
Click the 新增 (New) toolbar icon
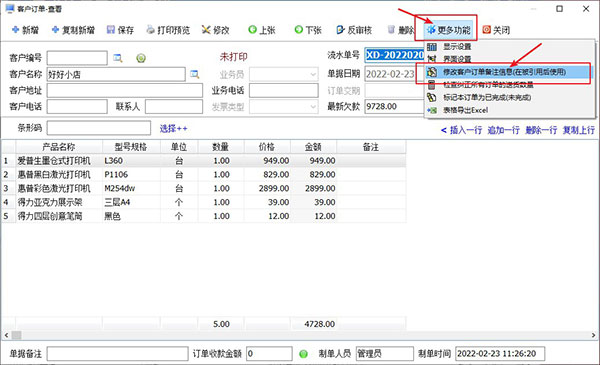click(15, 30)
